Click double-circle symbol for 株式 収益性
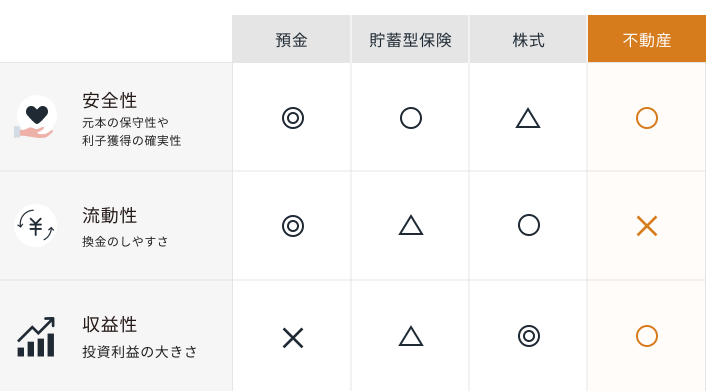This screenshot has height=391, width=710. coord(529,336)
